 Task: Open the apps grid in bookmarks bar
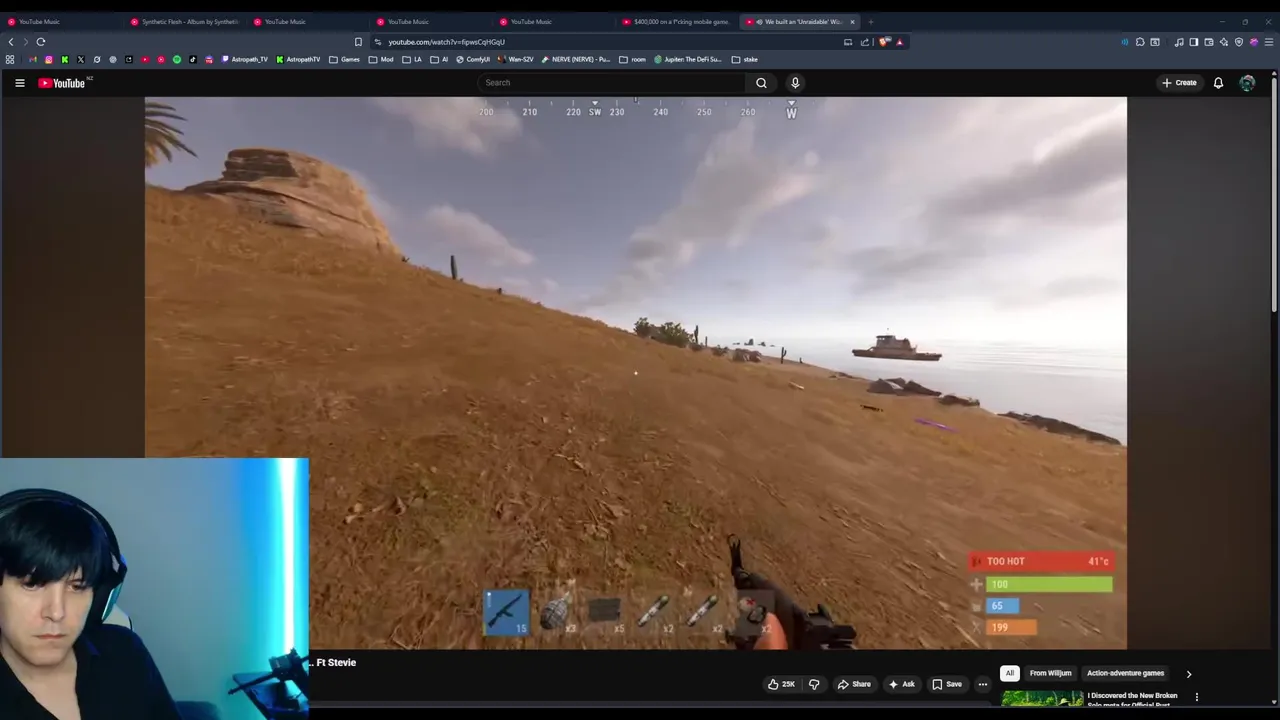(x=10, y=60)
